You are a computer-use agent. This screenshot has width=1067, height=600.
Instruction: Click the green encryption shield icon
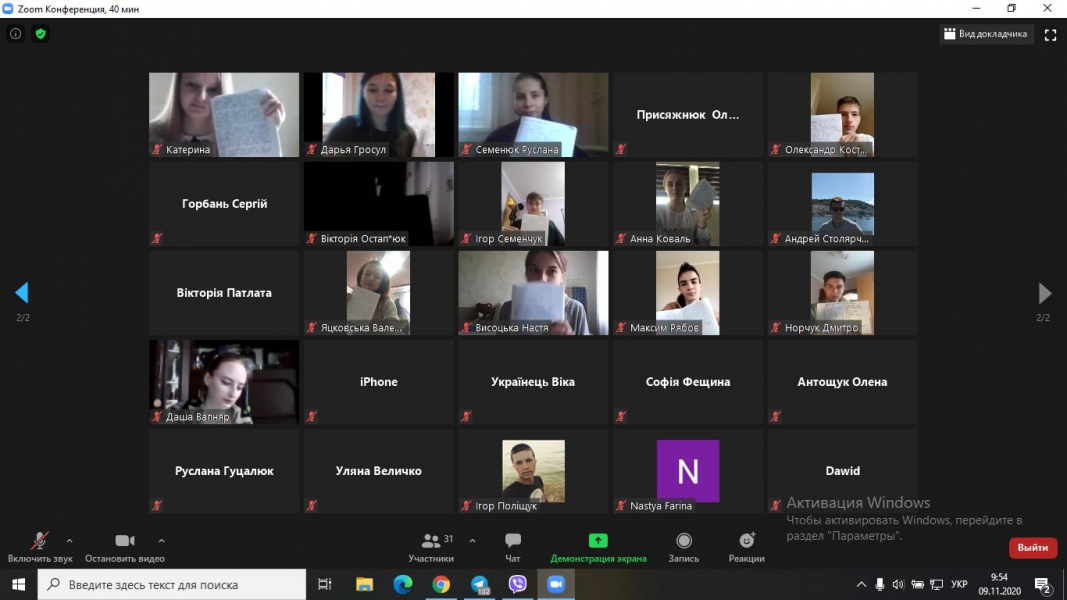point(41,34)
